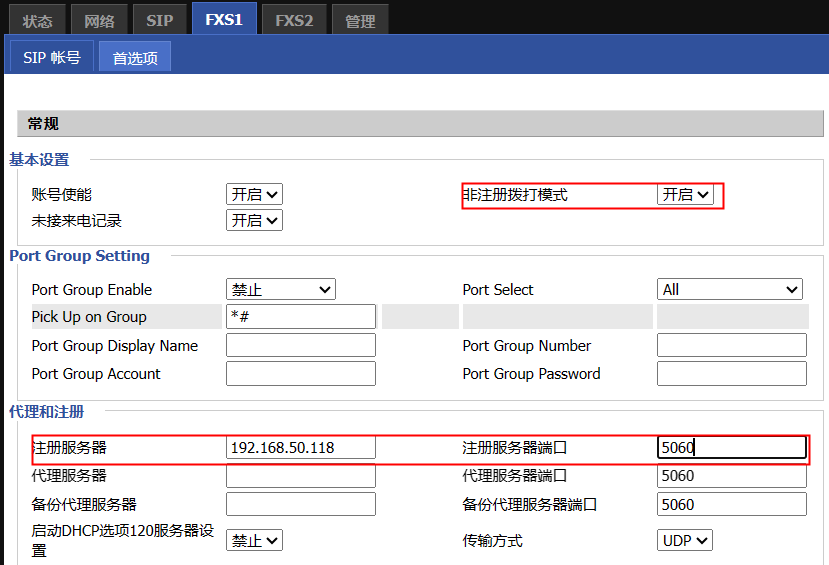The height and width of the screenshot is (565, 829).
Task: Open the Port Group Enable dropdown
Action: 280,289
